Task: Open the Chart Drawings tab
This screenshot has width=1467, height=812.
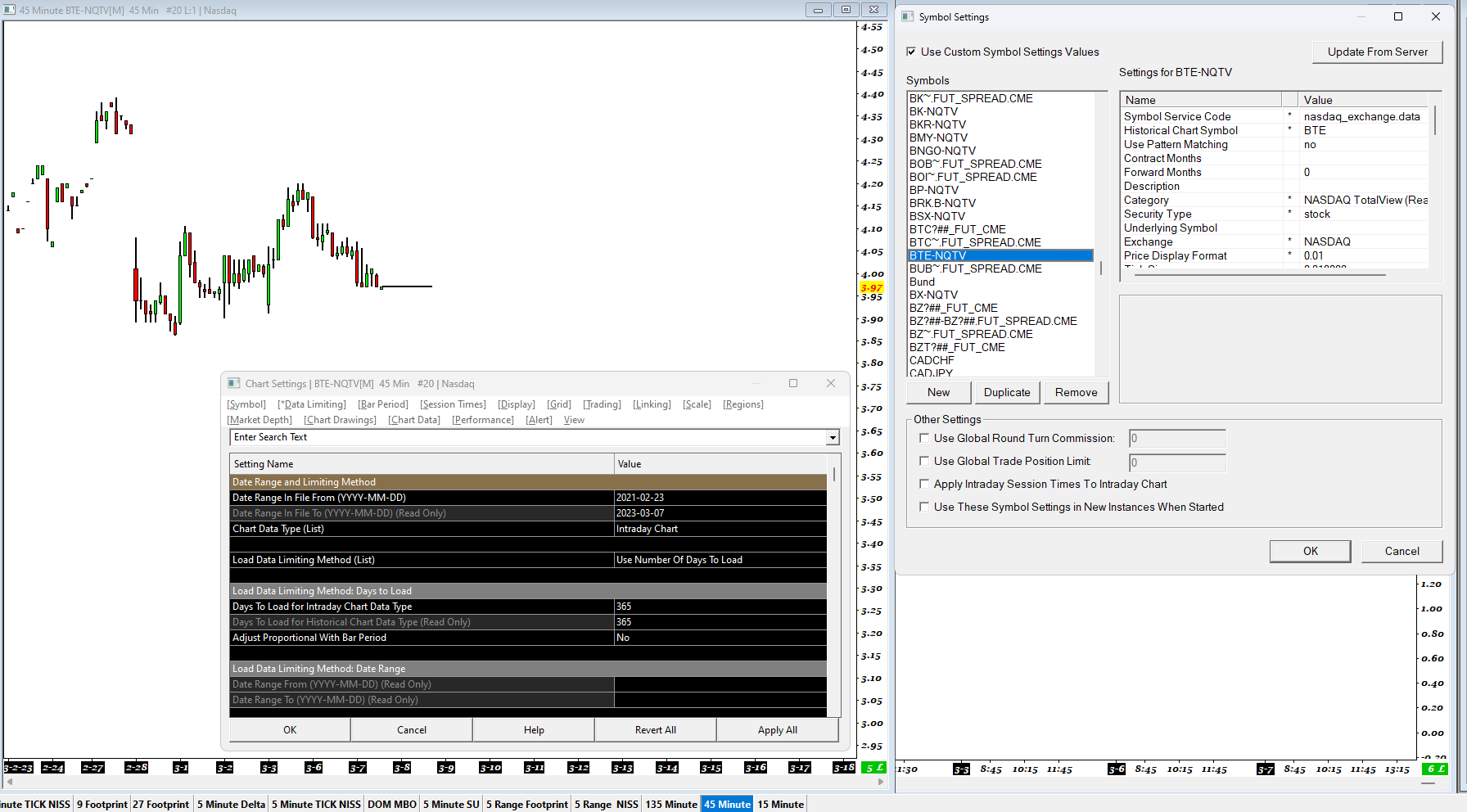Action: 341,420
